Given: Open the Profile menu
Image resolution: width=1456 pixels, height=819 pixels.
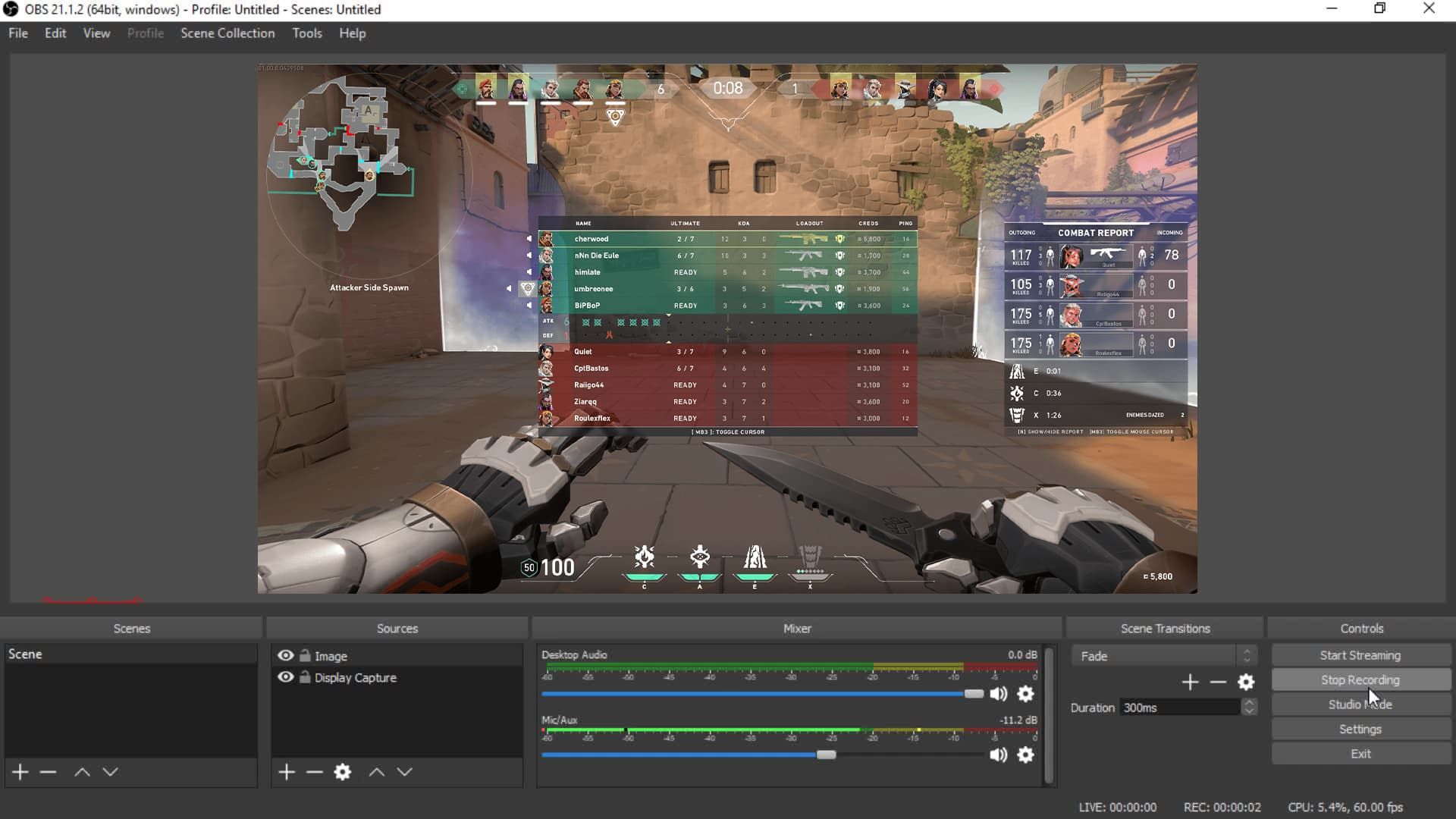Looking at the screenshot, I should click(146, 33).
